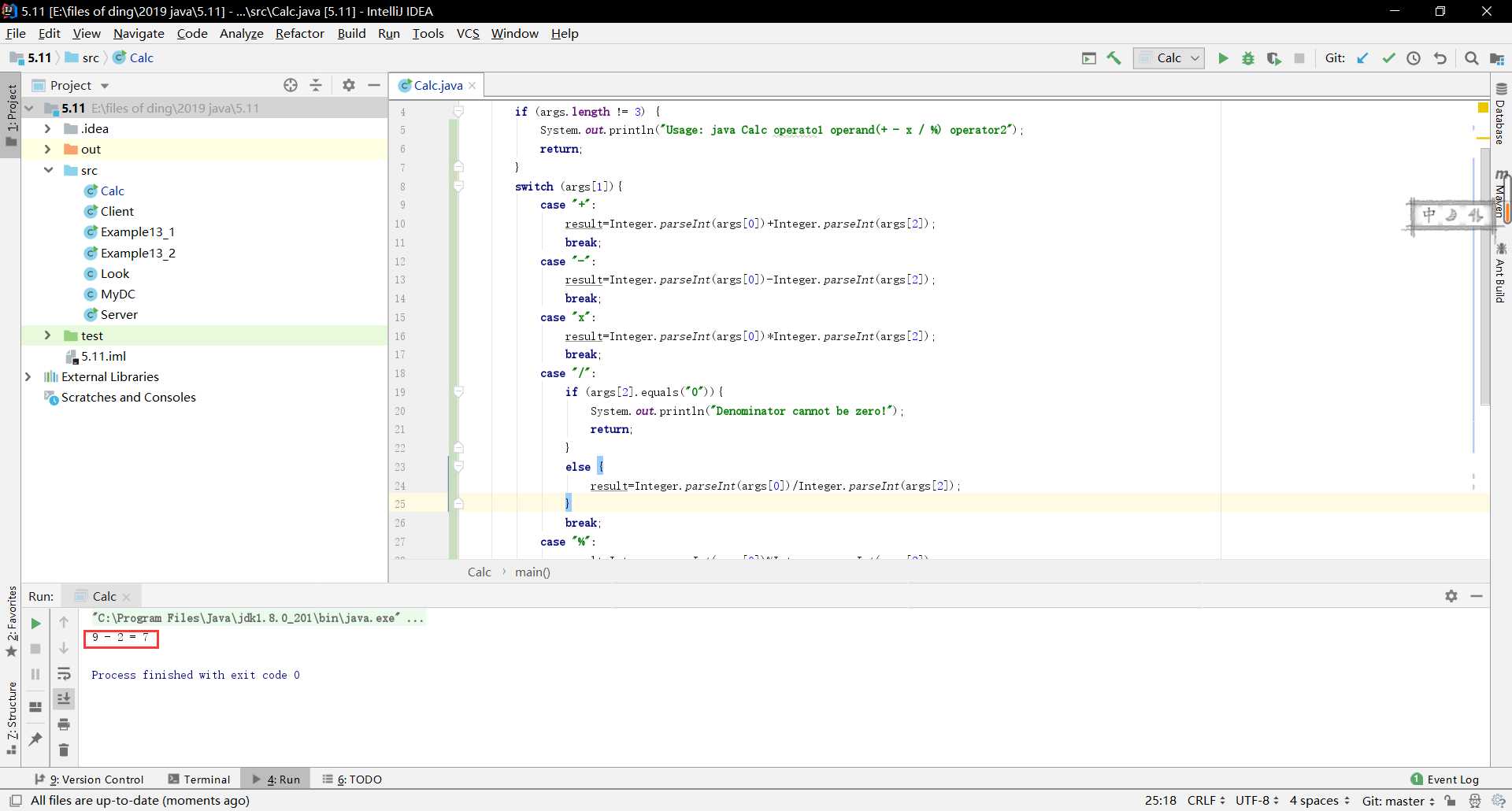Click up stack trace arrow in Run panel
This screenshot has width=1512, height=811.
[x=64, y=622]
